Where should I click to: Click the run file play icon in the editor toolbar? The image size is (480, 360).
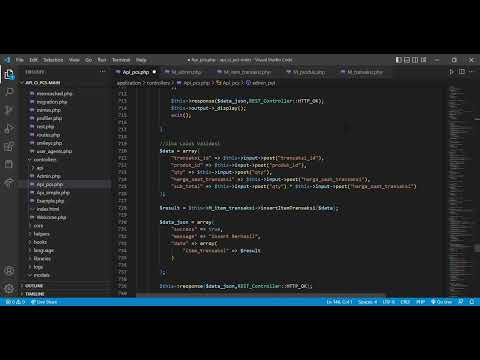coord(452,72)
